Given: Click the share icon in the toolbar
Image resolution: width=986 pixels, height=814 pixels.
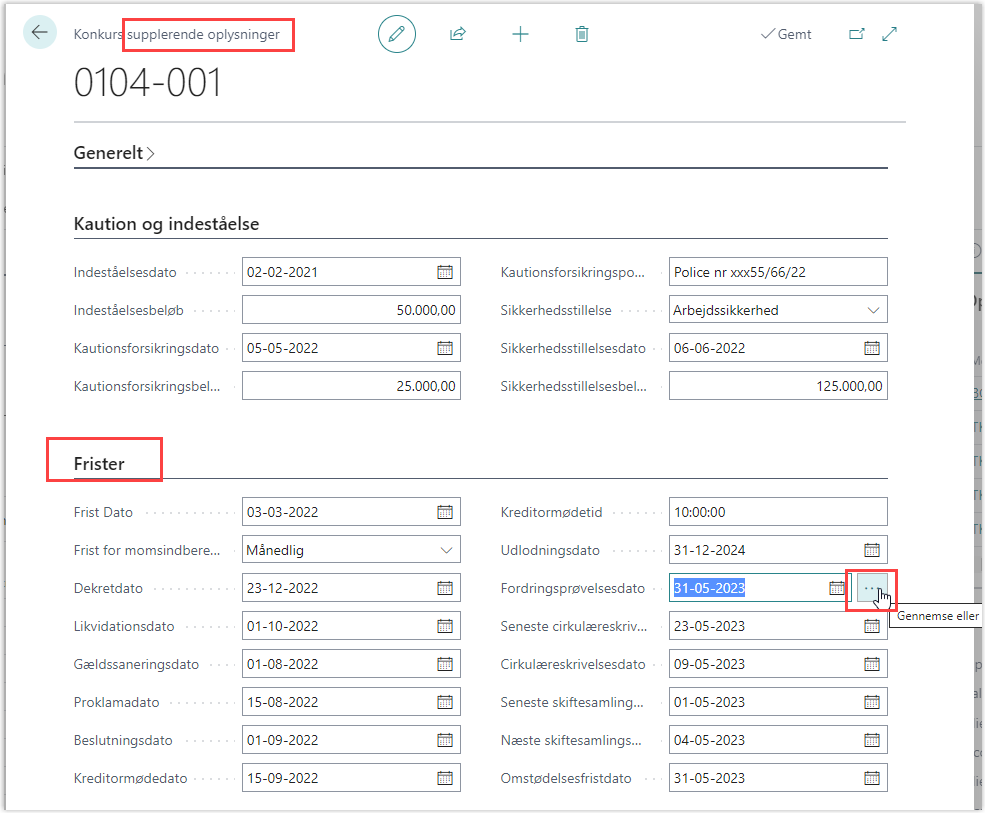Looking at the screenshot, I should click(x=458, y=34).
